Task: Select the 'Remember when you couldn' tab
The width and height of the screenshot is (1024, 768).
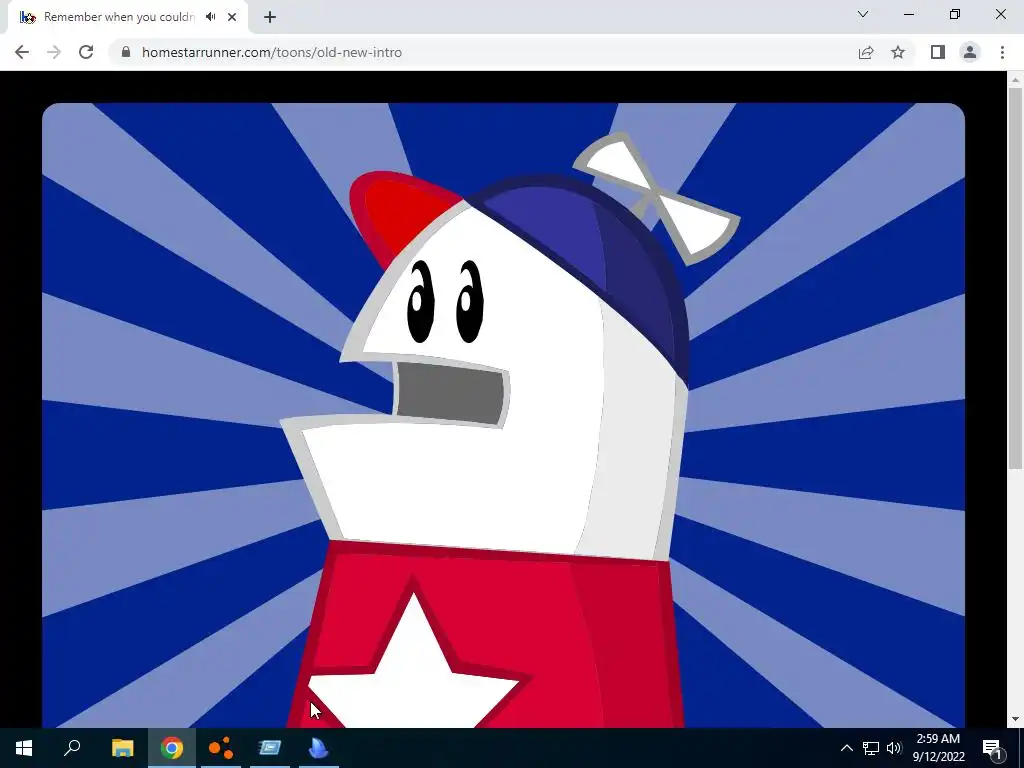Action: (127, 17)
